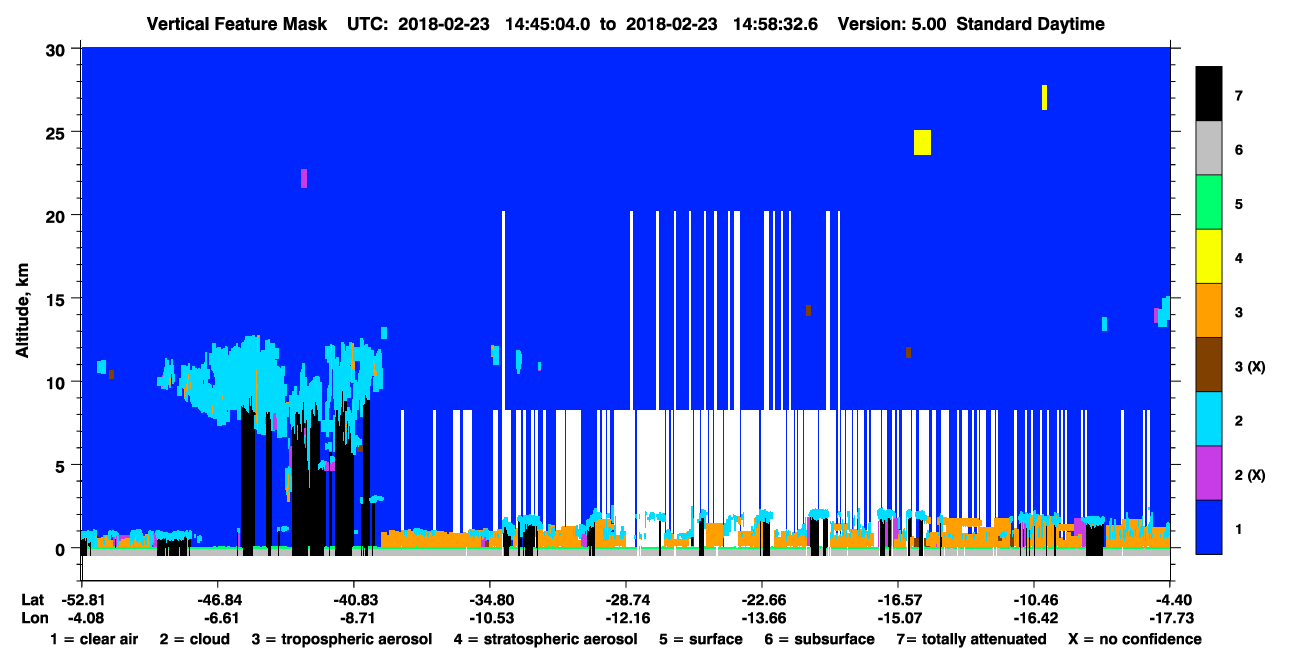Click the brown mark near 12 km in the right half

908,352
